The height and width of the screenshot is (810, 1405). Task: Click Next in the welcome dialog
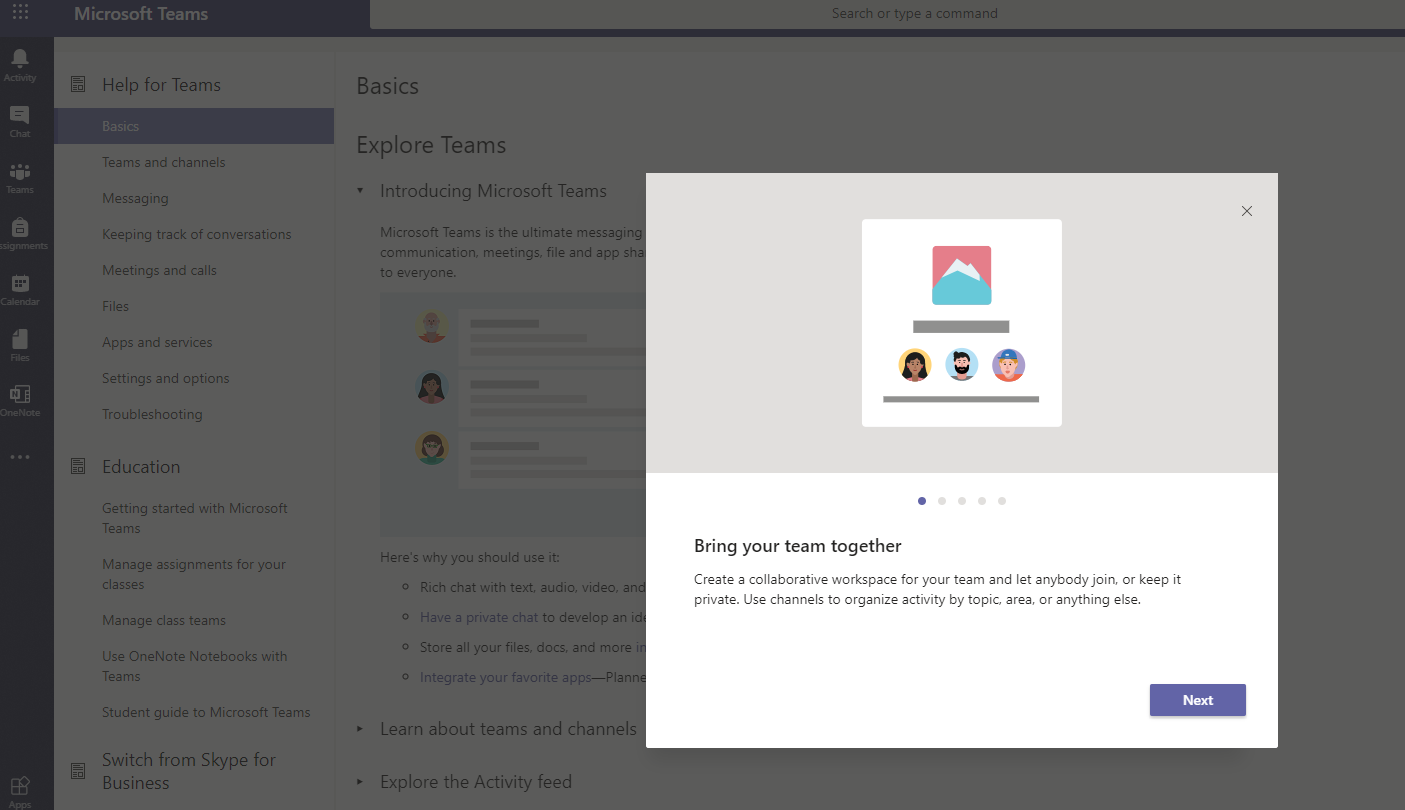coord(1198,700)
